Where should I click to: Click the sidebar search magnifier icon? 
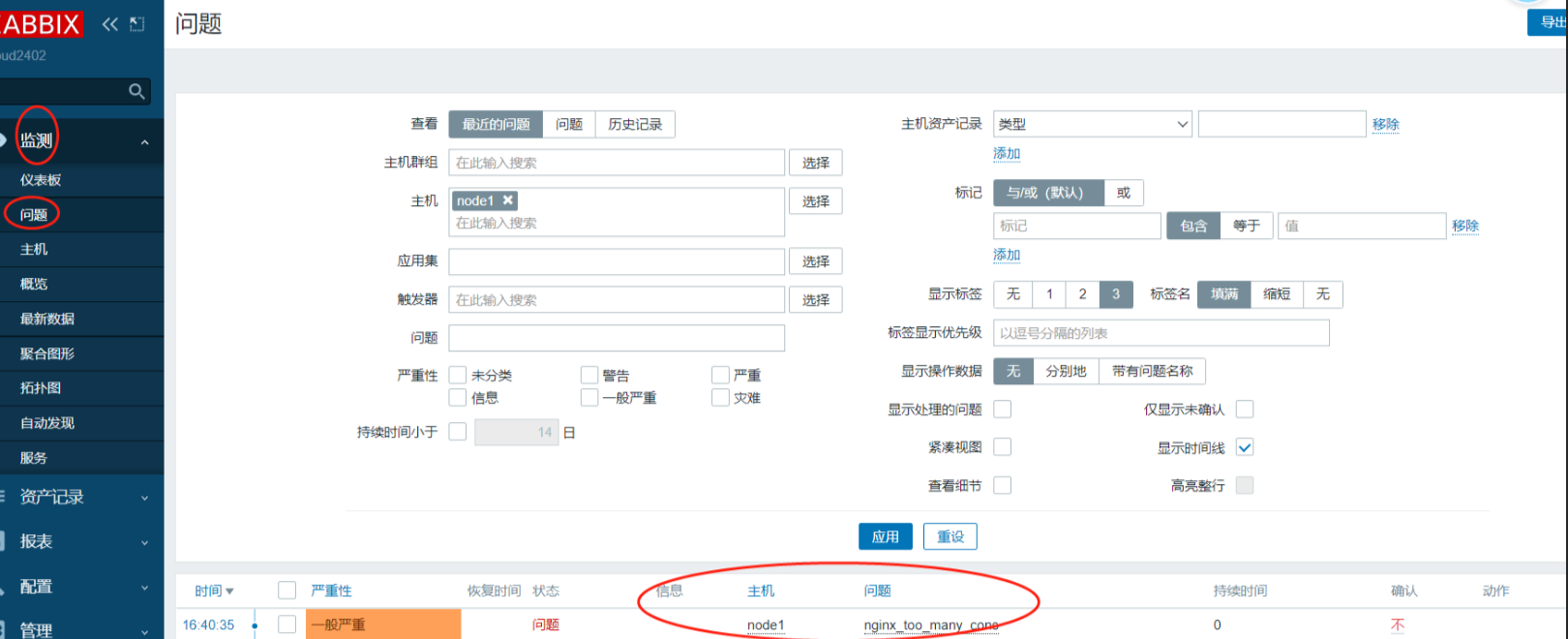136,91
